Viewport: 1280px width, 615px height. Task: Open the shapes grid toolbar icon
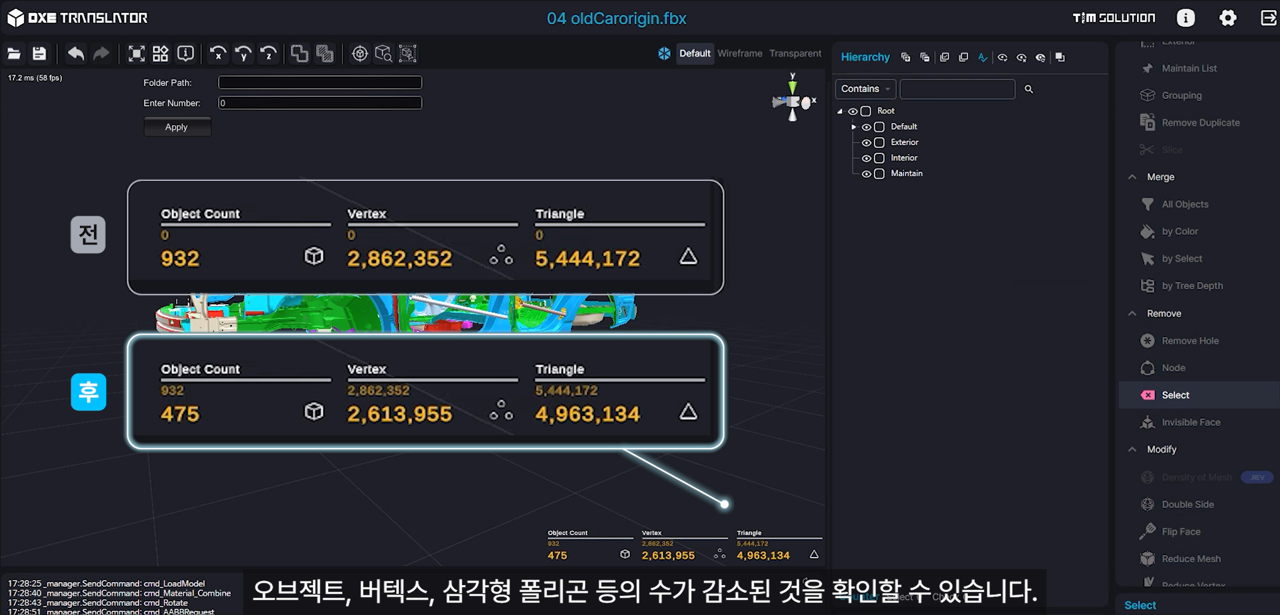point(160,54)
